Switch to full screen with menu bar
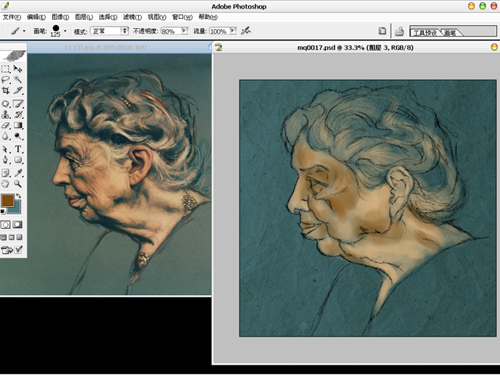Image resolution: width=500 pixels, height=375 pixels. (12, 237)
